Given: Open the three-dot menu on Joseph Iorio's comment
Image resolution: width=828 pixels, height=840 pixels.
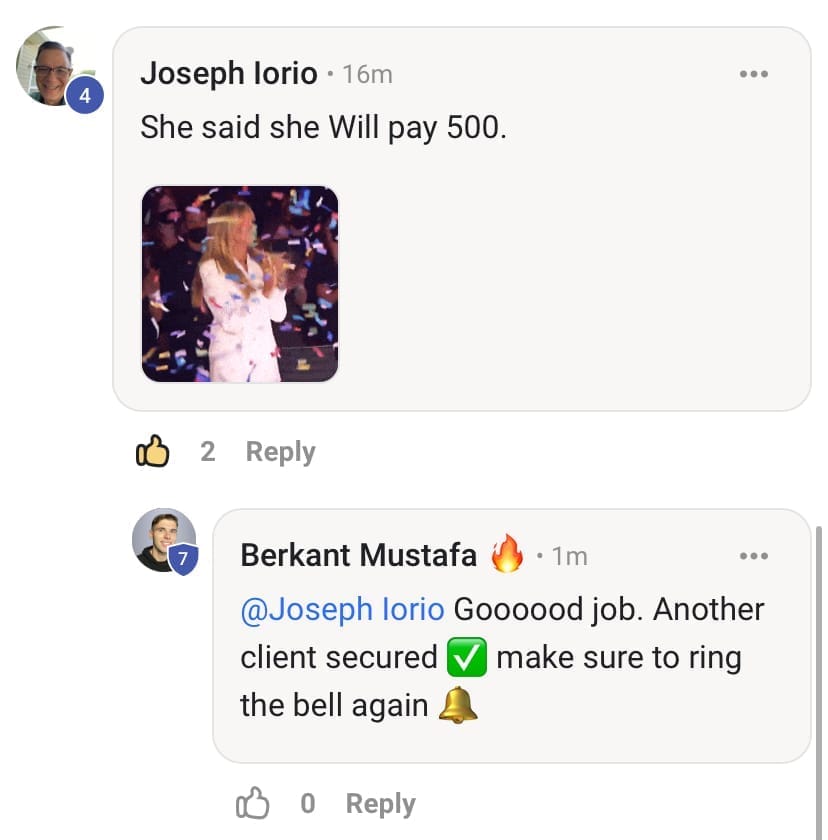Looking at the screenshot, I should click(x=753, y=74).
